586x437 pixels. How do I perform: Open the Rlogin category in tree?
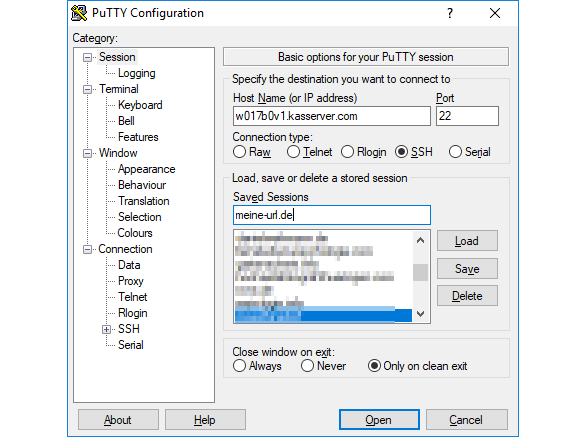pos(133,313)
